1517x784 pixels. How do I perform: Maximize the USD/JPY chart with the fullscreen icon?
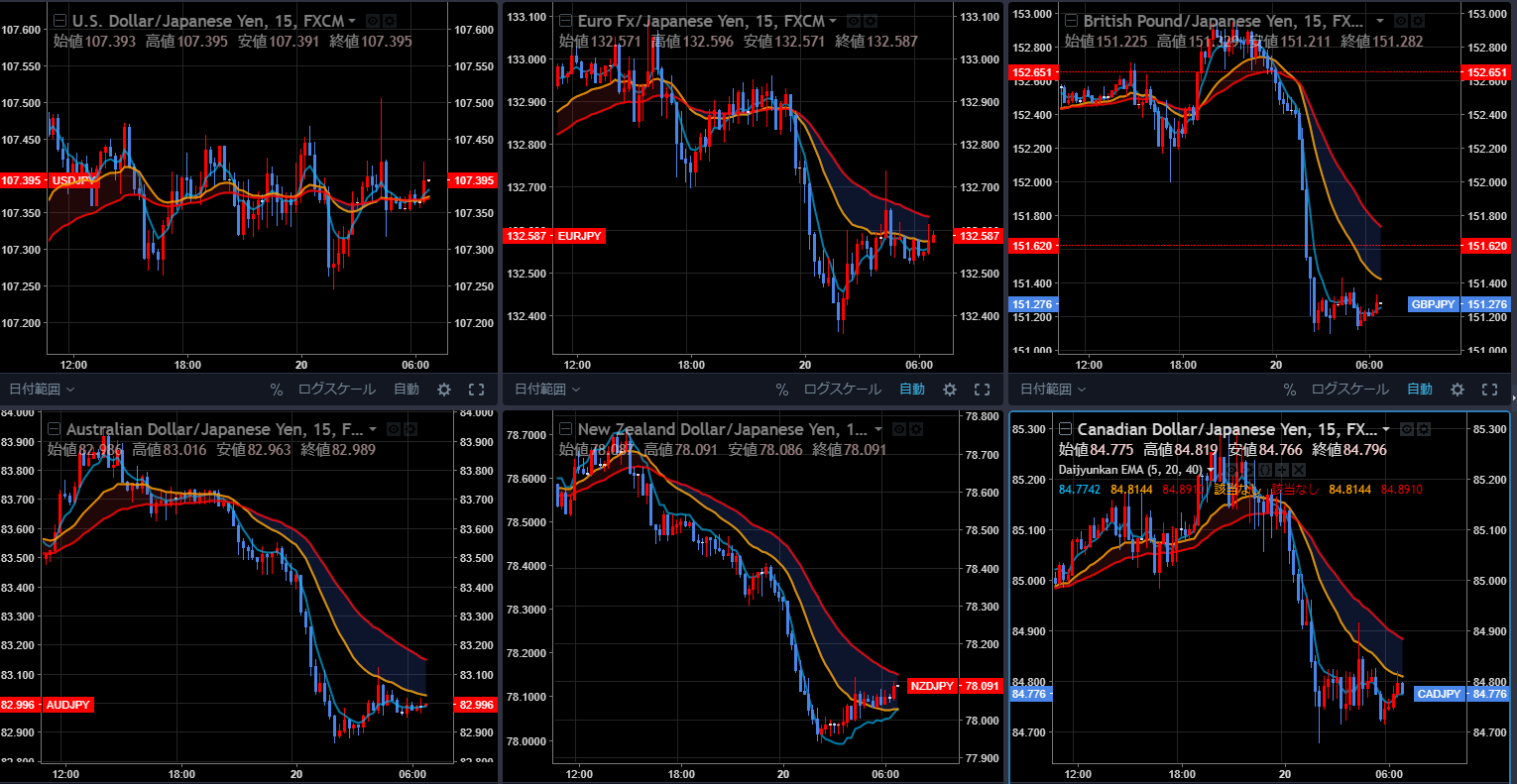476,390
